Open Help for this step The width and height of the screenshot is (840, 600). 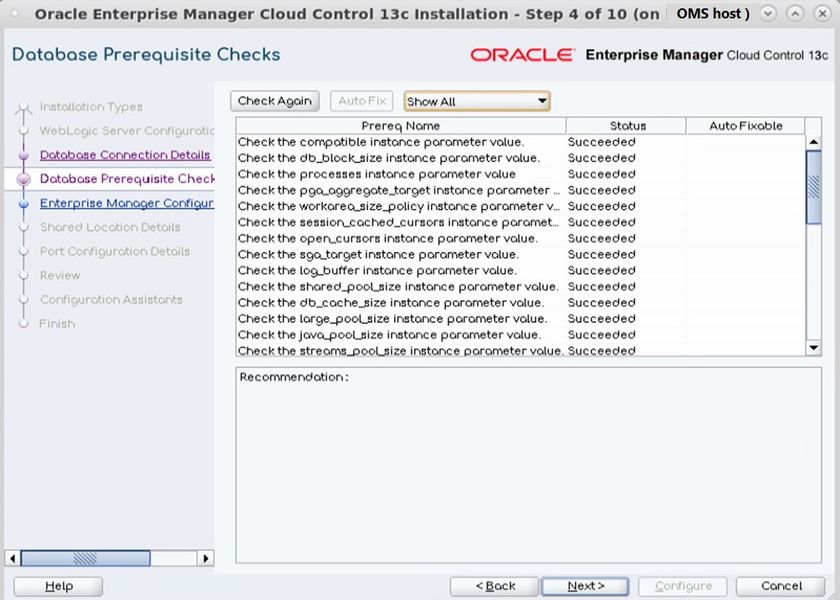58,586
